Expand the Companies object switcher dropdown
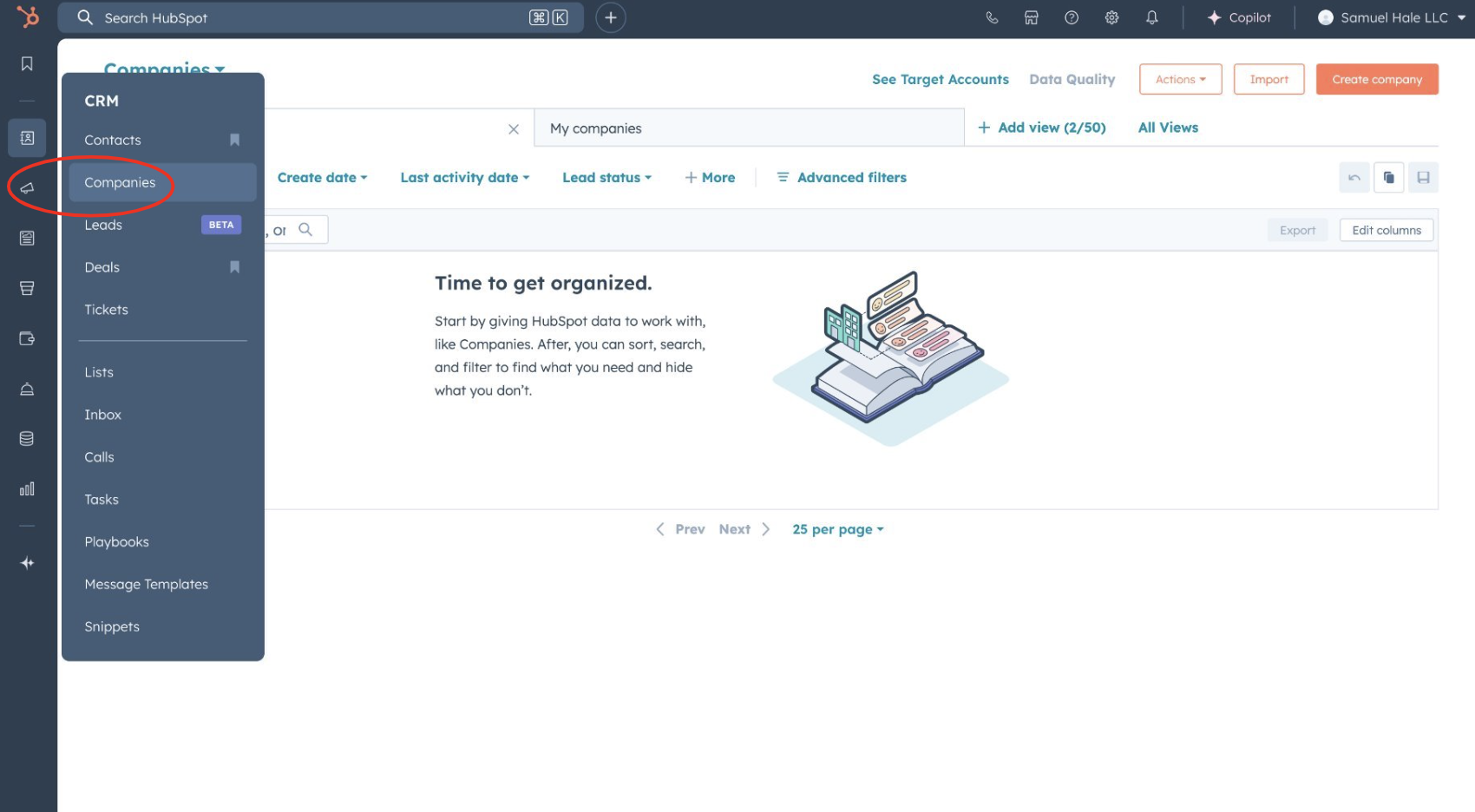This screenshot has height=812, width=1475. [164, 69]
